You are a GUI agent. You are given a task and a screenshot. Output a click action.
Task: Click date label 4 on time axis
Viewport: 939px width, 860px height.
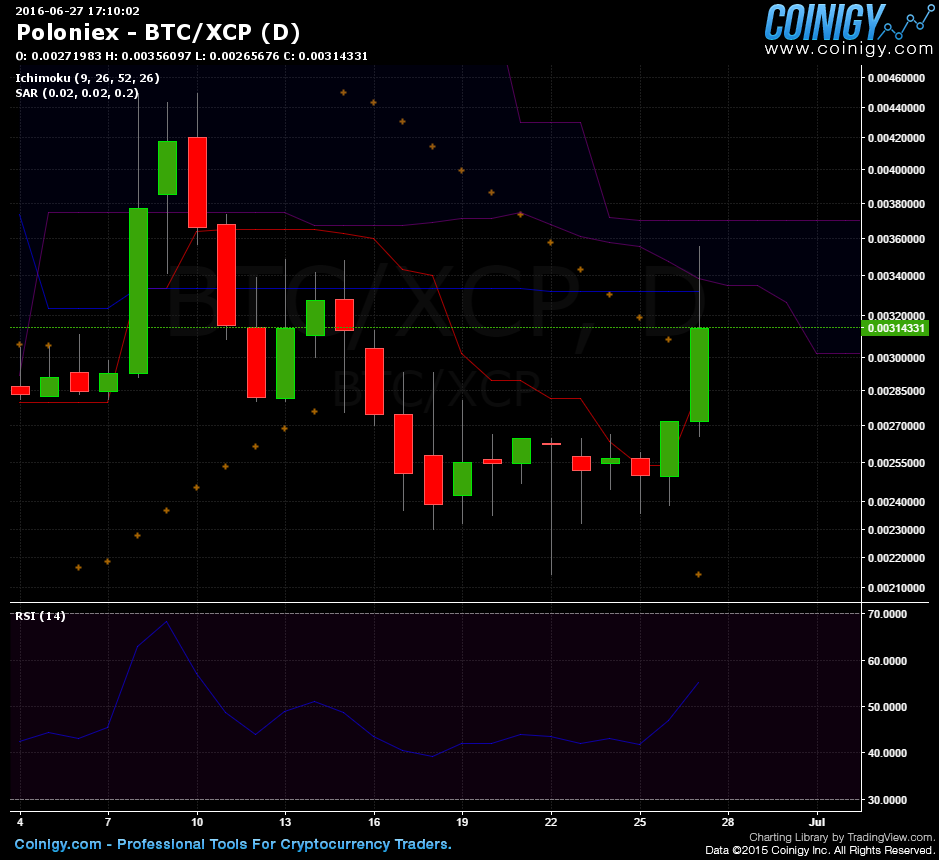[x=20, y=822]
